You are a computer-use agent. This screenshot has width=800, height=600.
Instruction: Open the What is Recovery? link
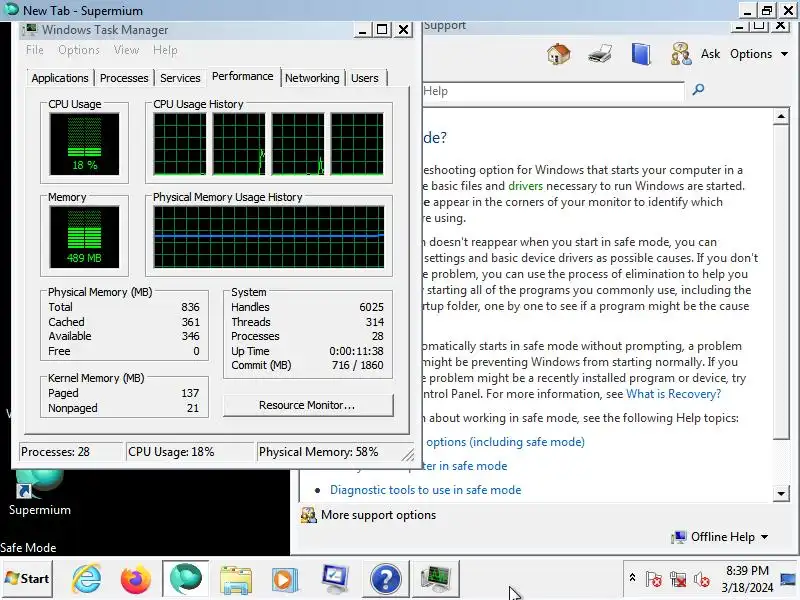[673, 394]
